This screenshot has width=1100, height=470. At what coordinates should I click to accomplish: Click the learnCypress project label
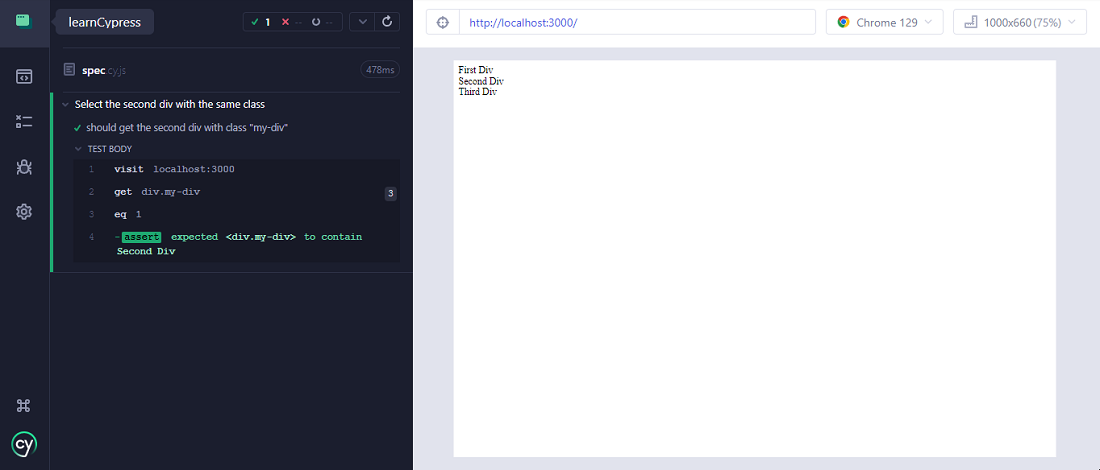coord(105,22)
